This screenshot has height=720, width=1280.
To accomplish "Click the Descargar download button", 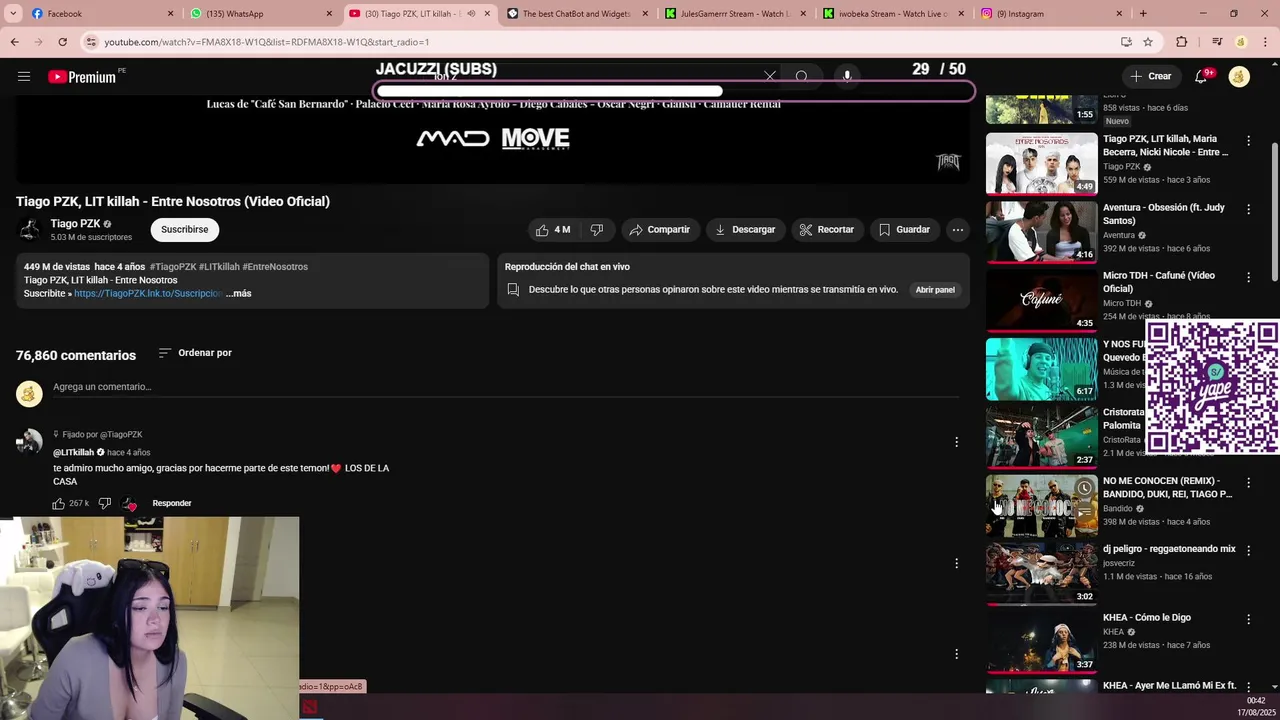I will pyautogui.click(x=745, y=230).
